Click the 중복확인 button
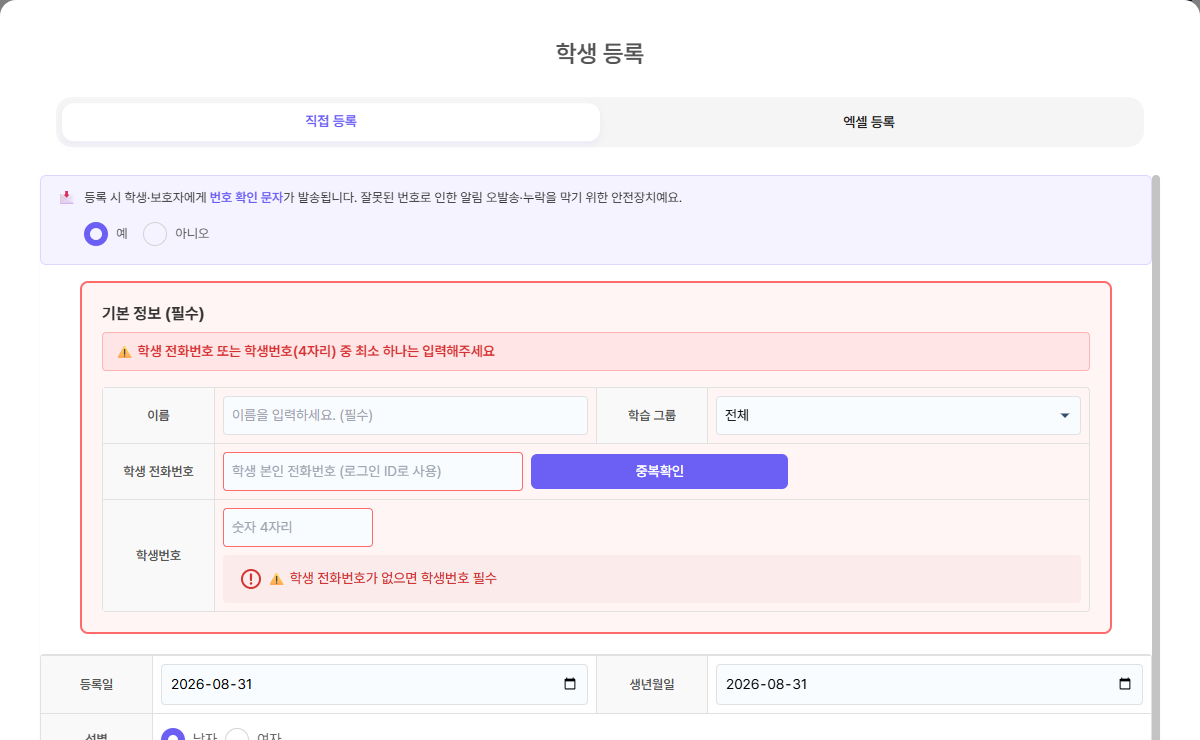The image size is (1200, 740). tap(659, 471)
